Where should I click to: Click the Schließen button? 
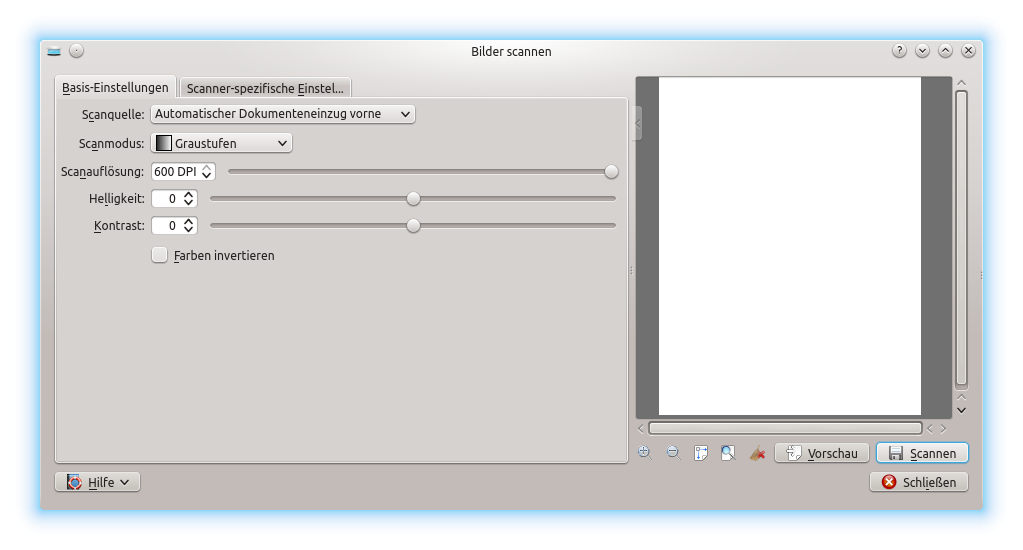click(919, 482)
